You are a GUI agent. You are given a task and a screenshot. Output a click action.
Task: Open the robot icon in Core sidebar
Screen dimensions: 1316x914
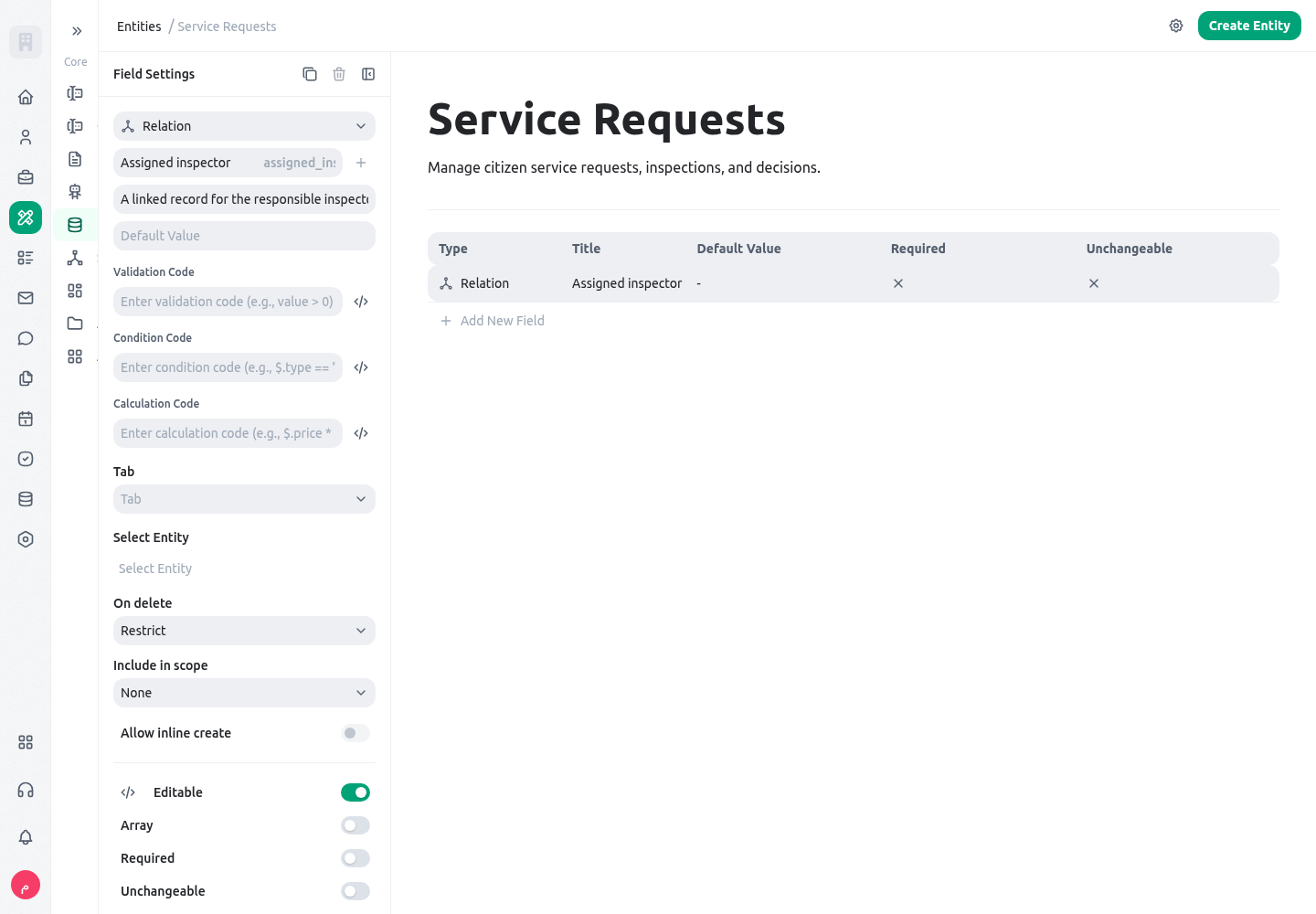(75, 192)
